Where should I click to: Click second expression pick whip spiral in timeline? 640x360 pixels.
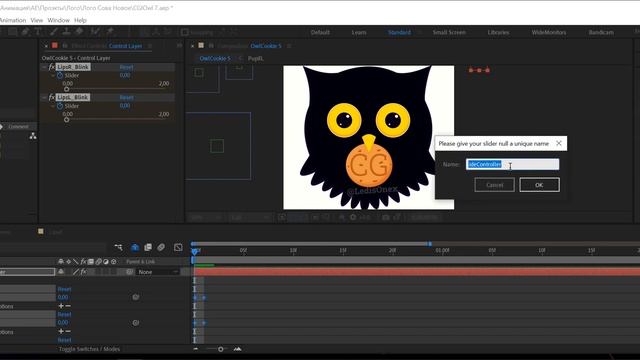click(x=136, y=323)
